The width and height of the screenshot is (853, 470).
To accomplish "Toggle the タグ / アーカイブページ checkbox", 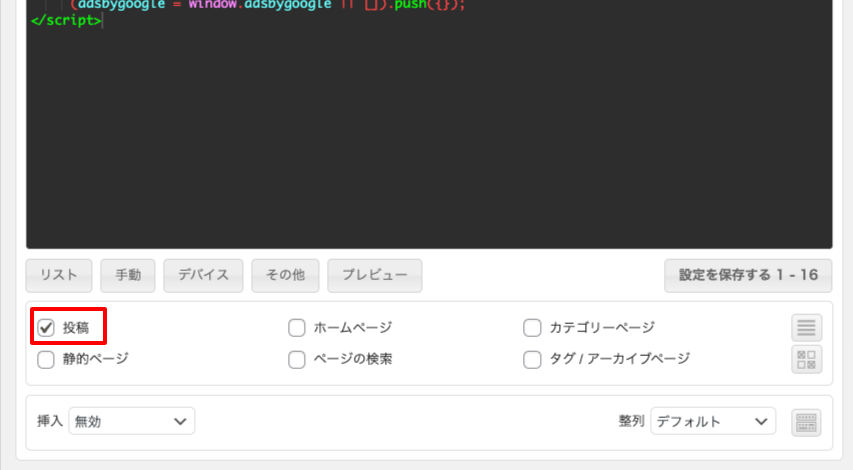I will (532, 359).
